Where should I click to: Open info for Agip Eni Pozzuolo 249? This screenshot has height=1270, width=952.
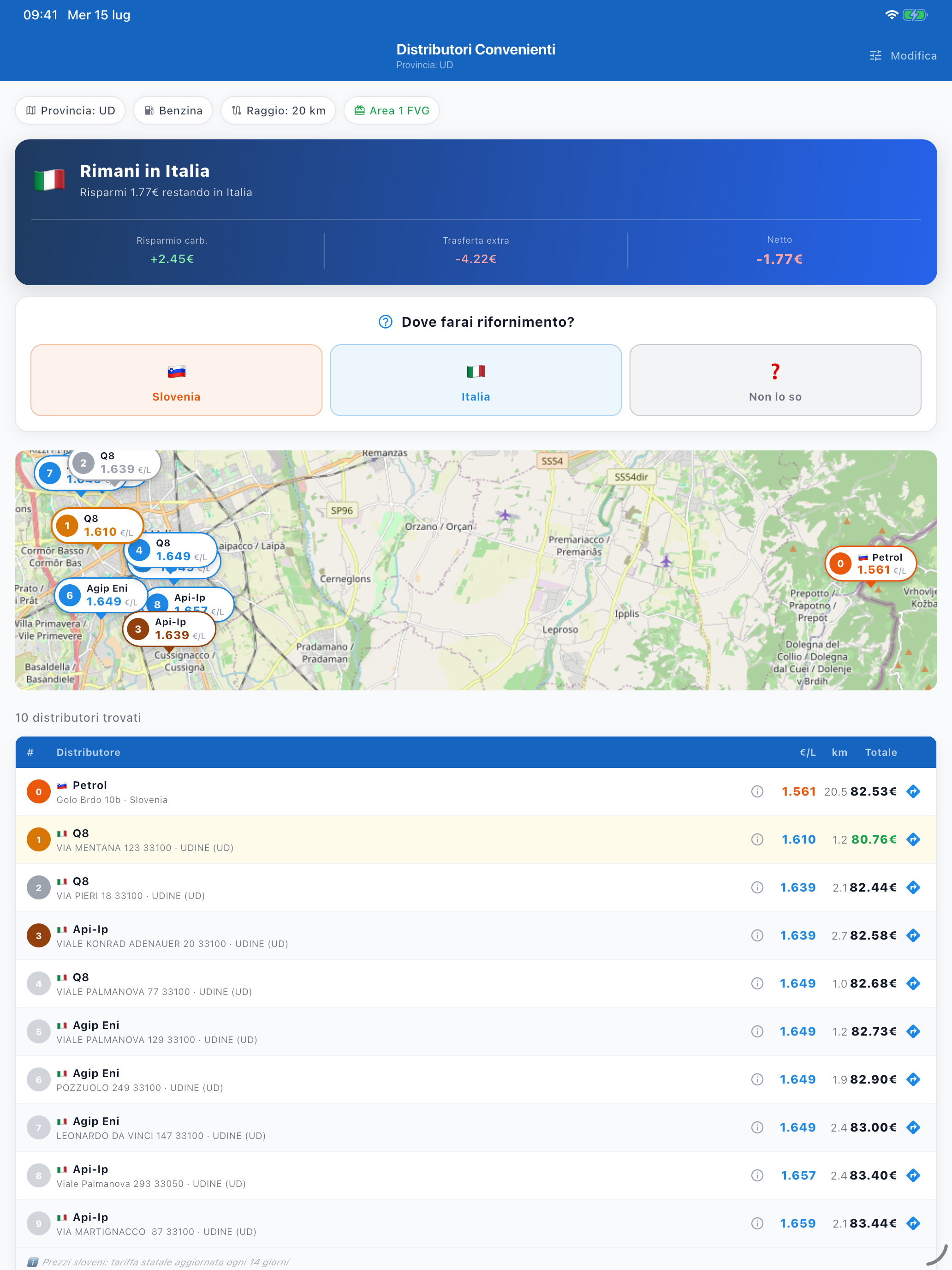point(757,1079)
